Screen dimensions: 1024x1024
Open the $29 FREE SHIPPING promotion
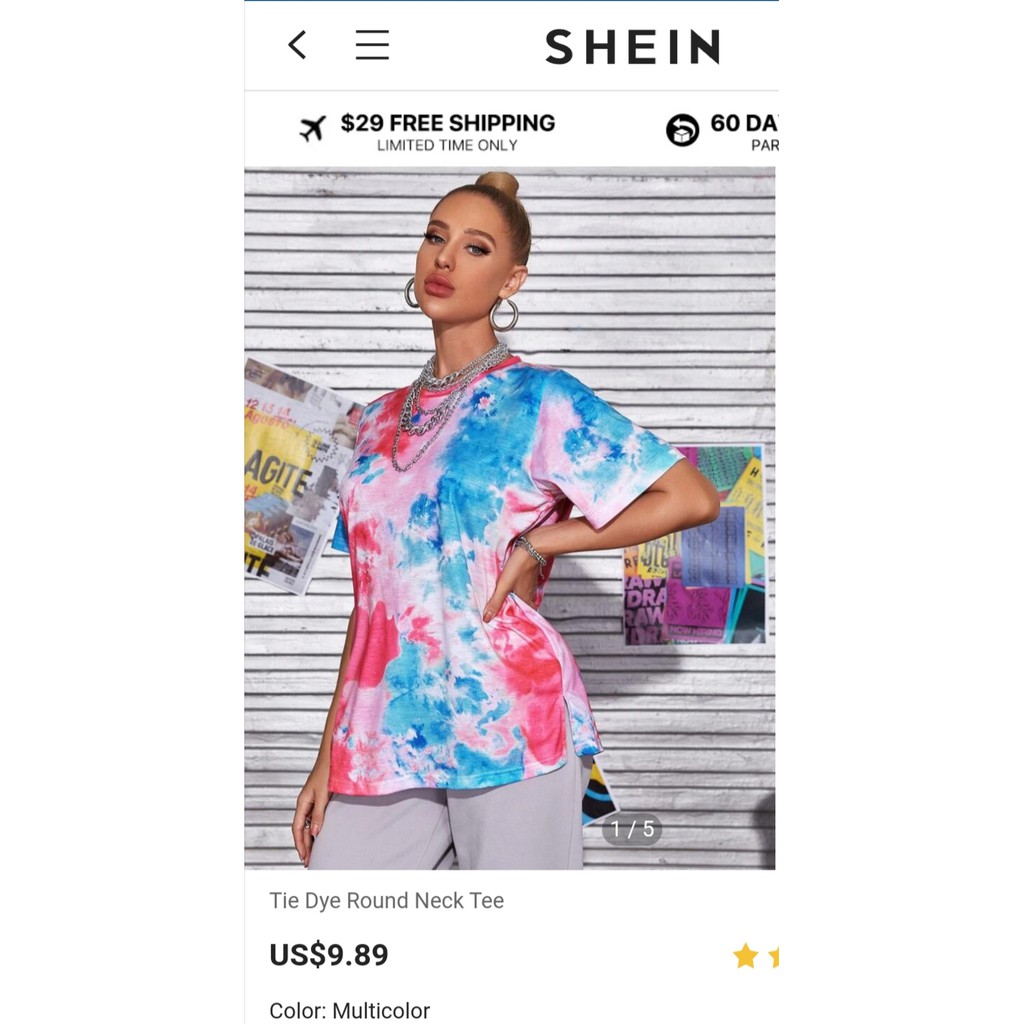click(x=448, y=123)
